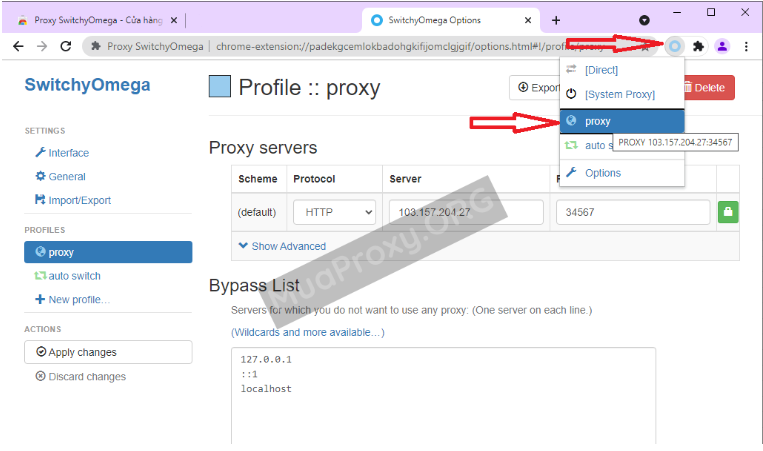Click the extension puzzle icon in address bar
Image resolution: width=763 pixels, height=451 pixels.
point(96,46)
